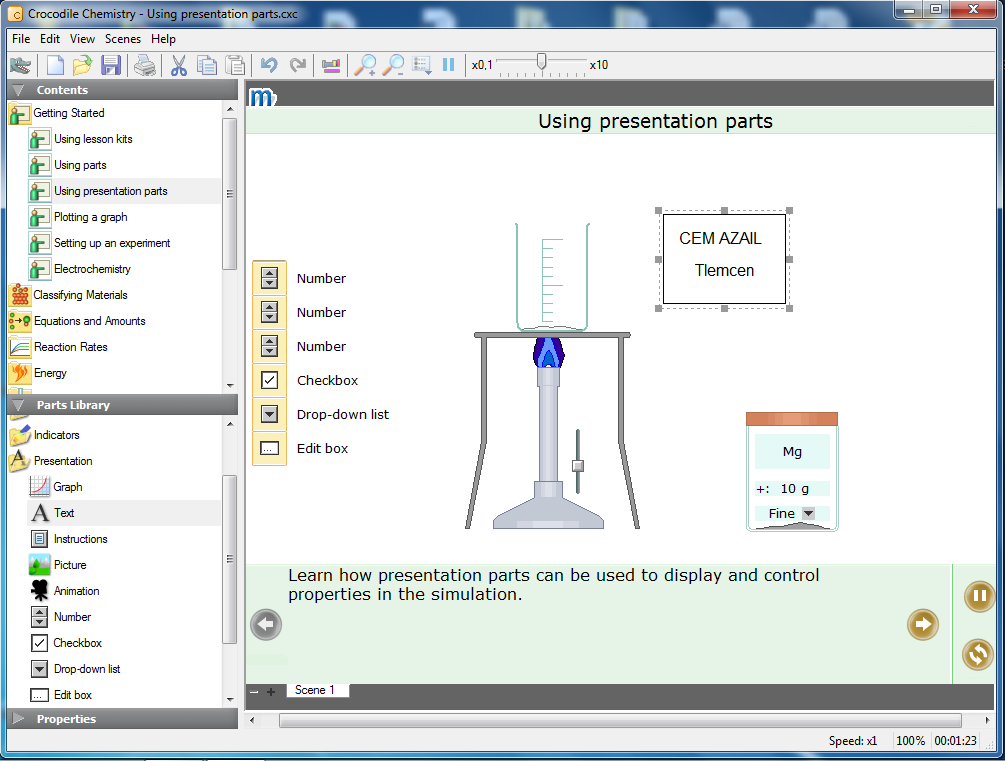Create a new file with toolbar icon

pyautogui.click(x=55, y=65)
